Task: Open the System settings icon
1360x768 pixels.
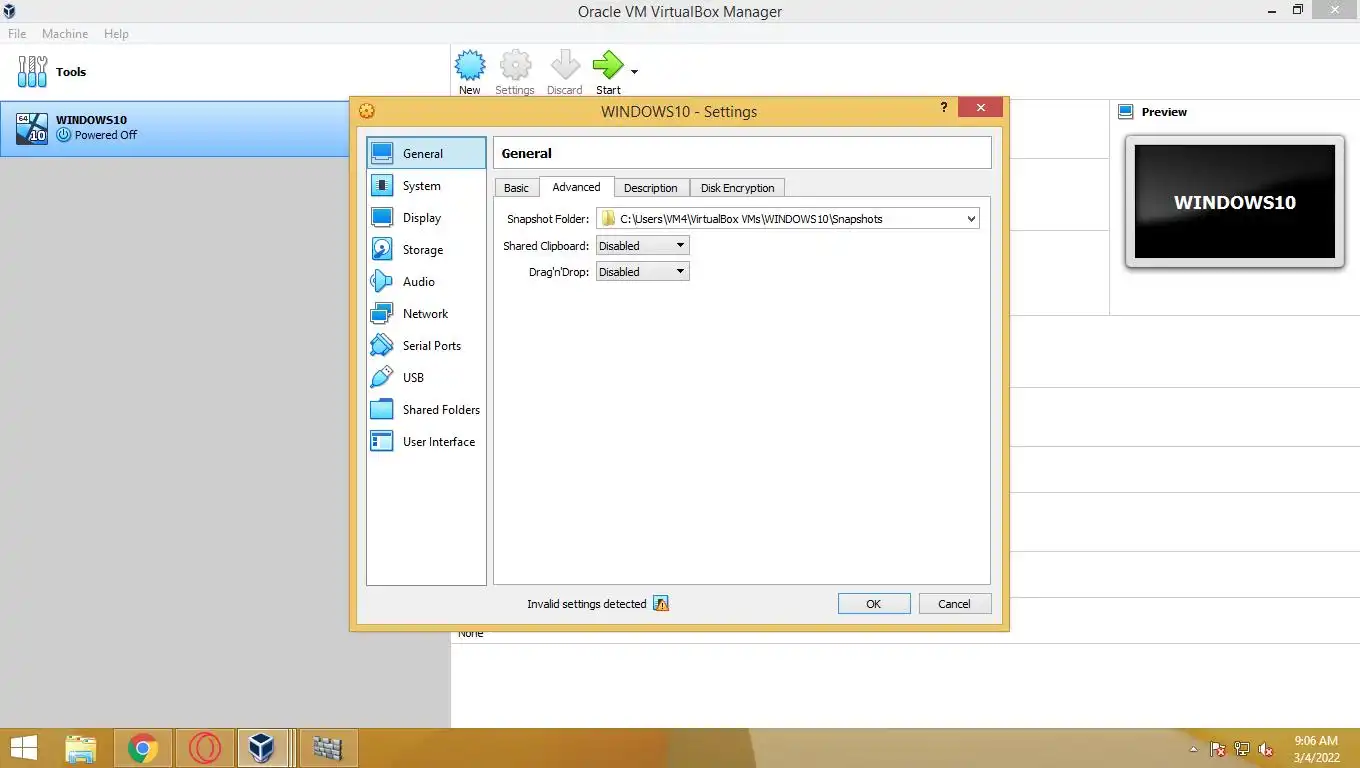Action: pos(382,185)
